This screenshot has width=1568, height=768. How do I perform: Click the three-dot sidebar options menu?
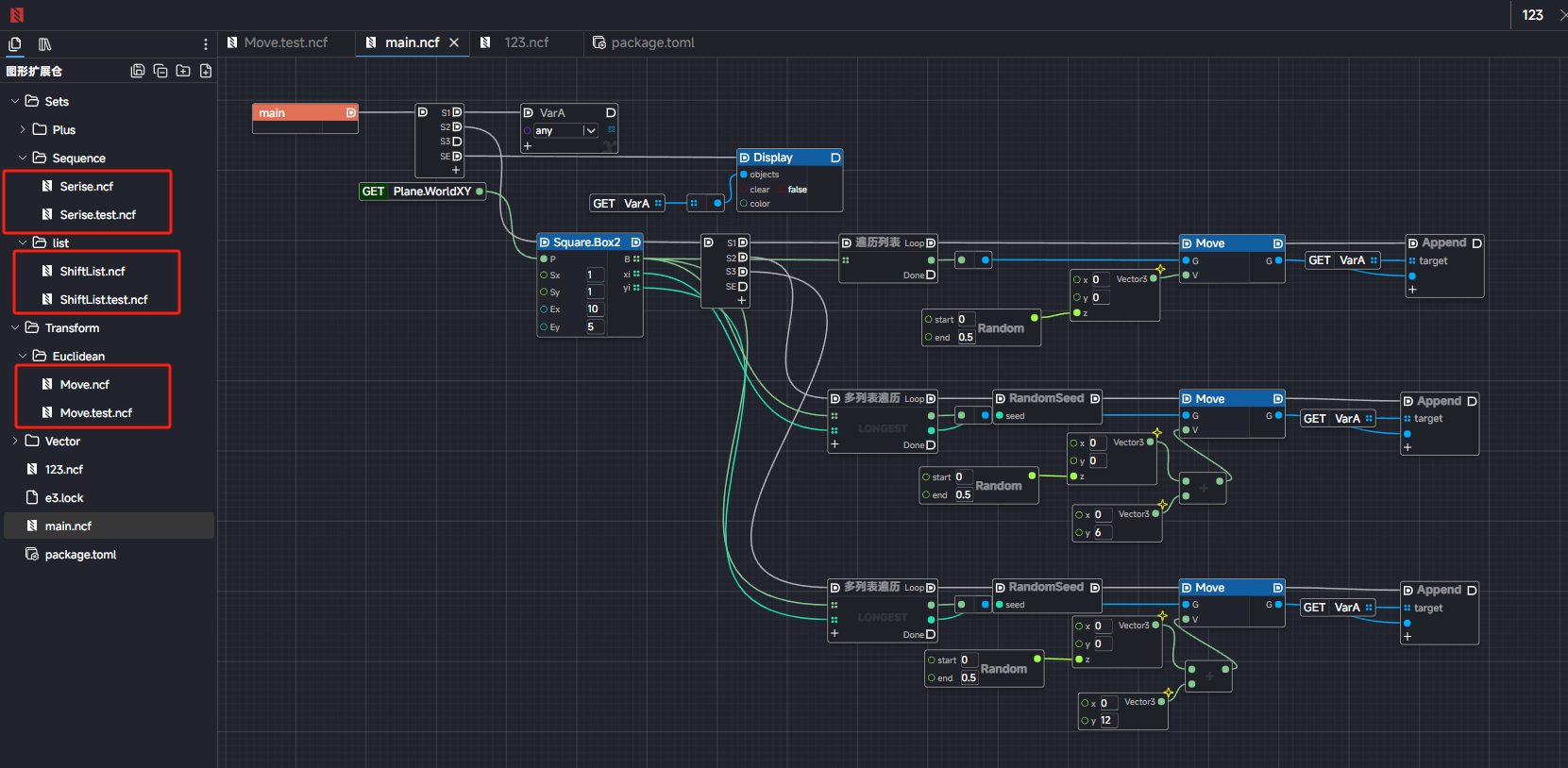[206, 44]
